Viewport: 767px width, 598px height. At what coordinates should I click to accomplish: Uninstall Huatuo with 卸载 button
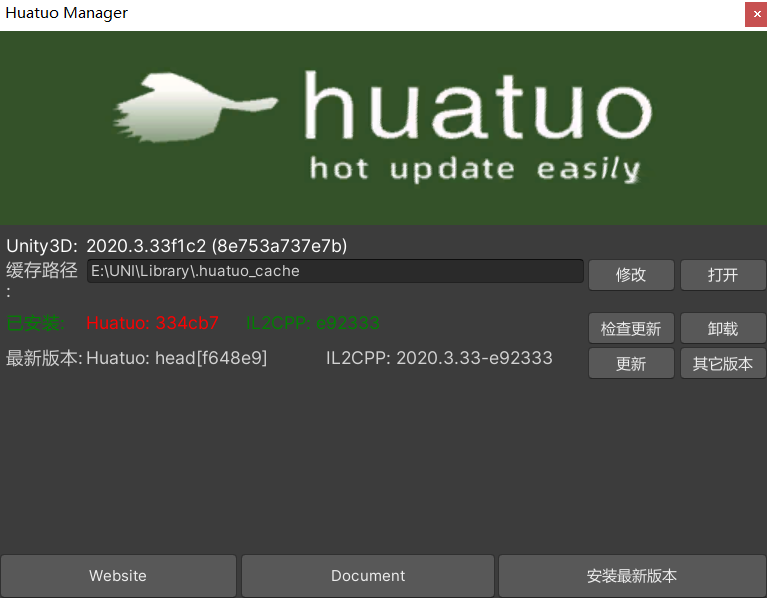tap(722, 328)
